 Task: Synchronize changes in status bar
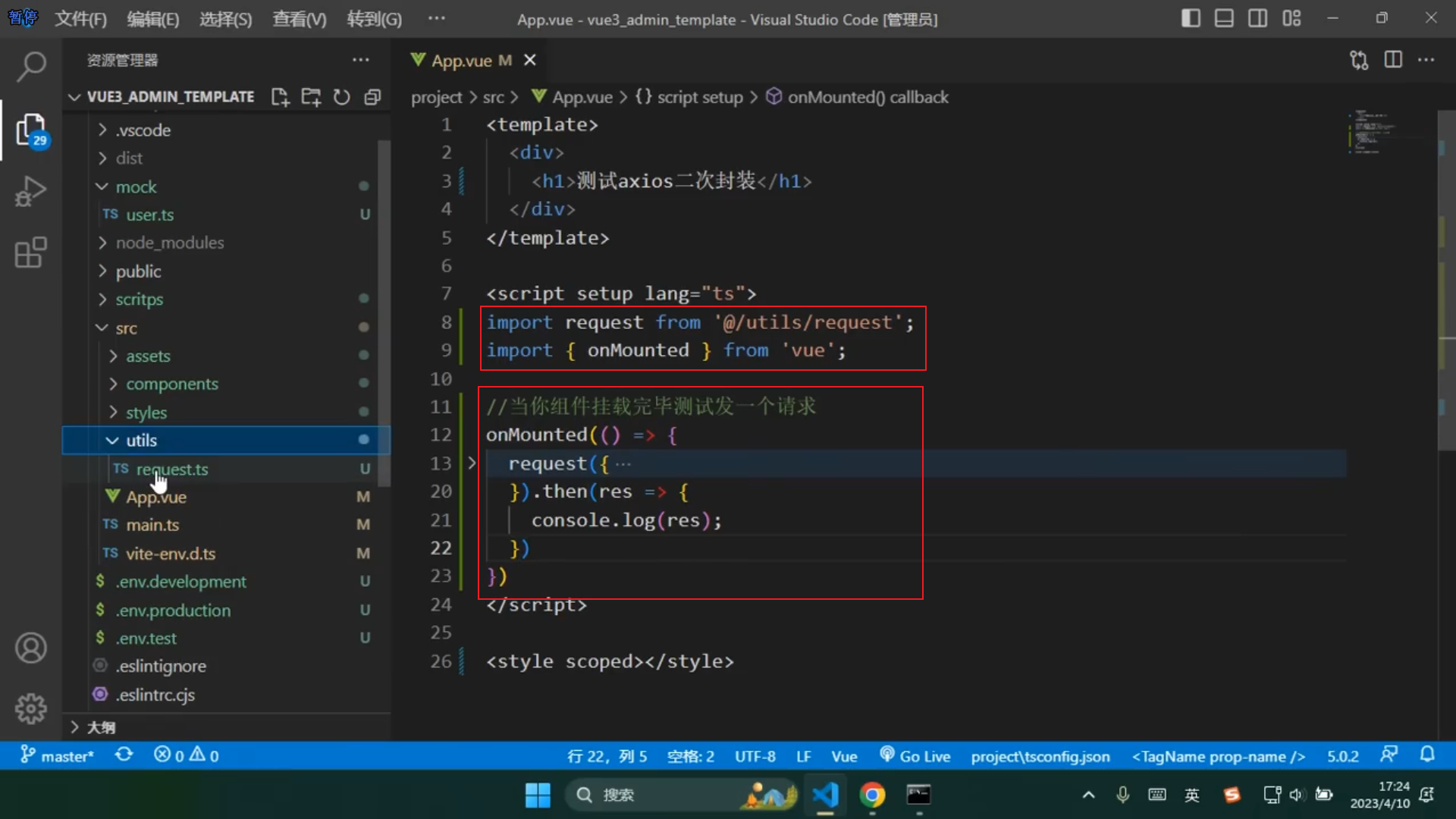tap(124, 755)
